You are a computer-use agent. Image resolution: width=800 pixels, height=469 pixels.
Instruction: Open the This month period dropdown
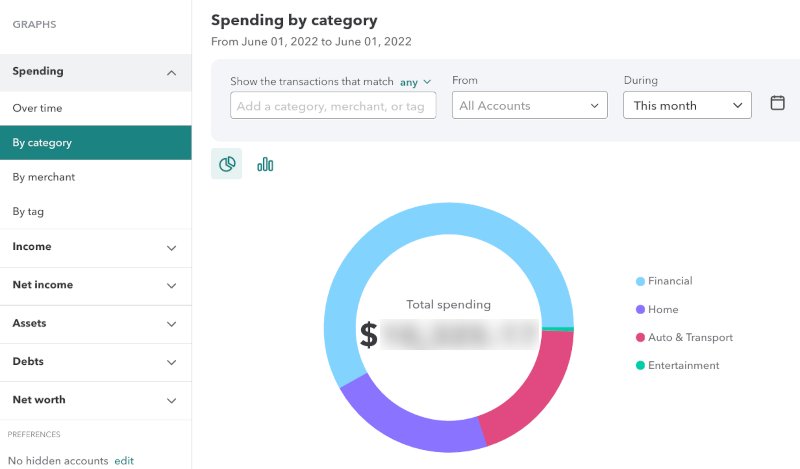point(687,105)
